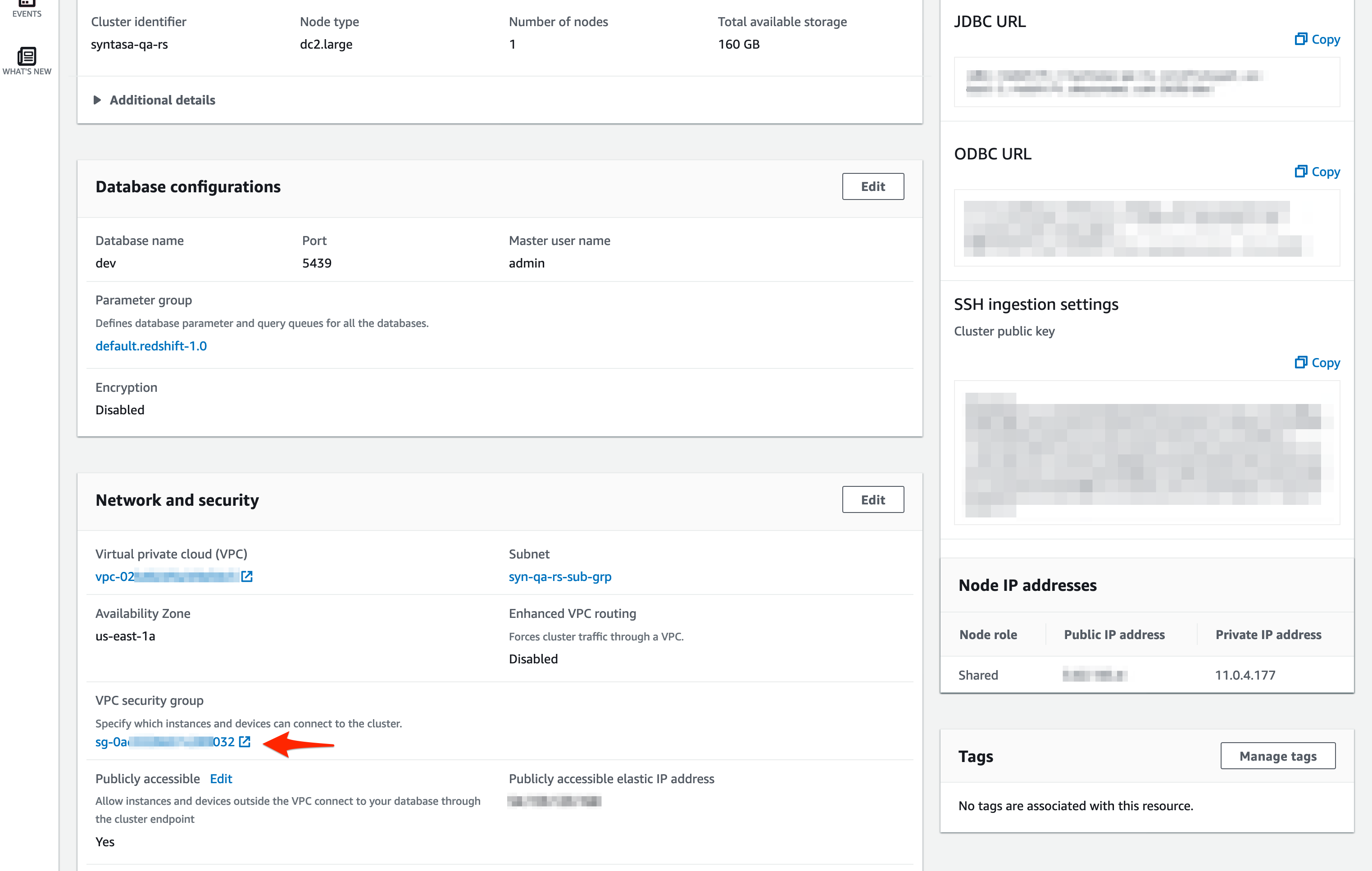Click the Public IP address column header

1114,635
